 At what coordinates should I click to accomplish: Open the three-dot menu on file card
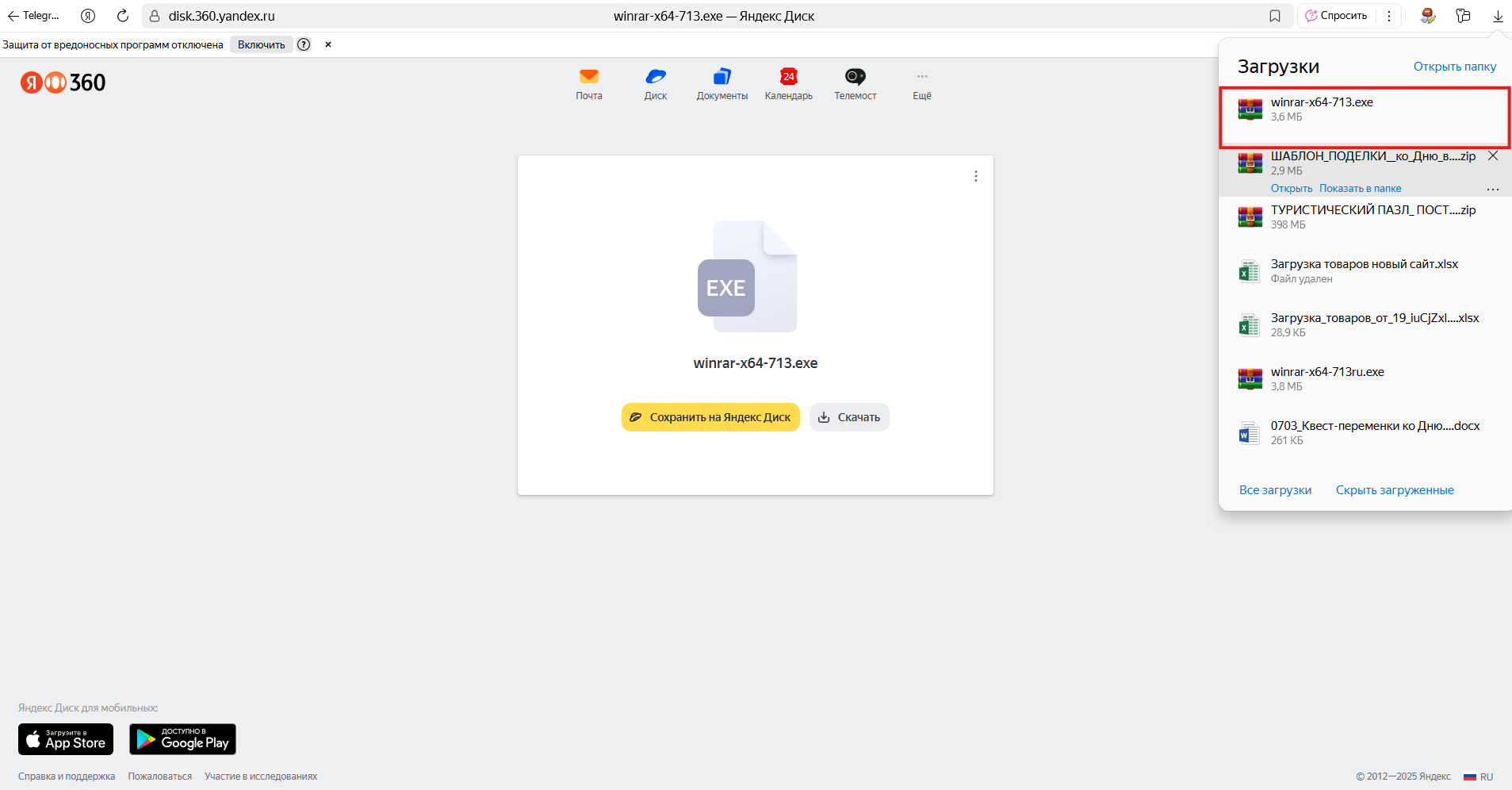[975, 176]
